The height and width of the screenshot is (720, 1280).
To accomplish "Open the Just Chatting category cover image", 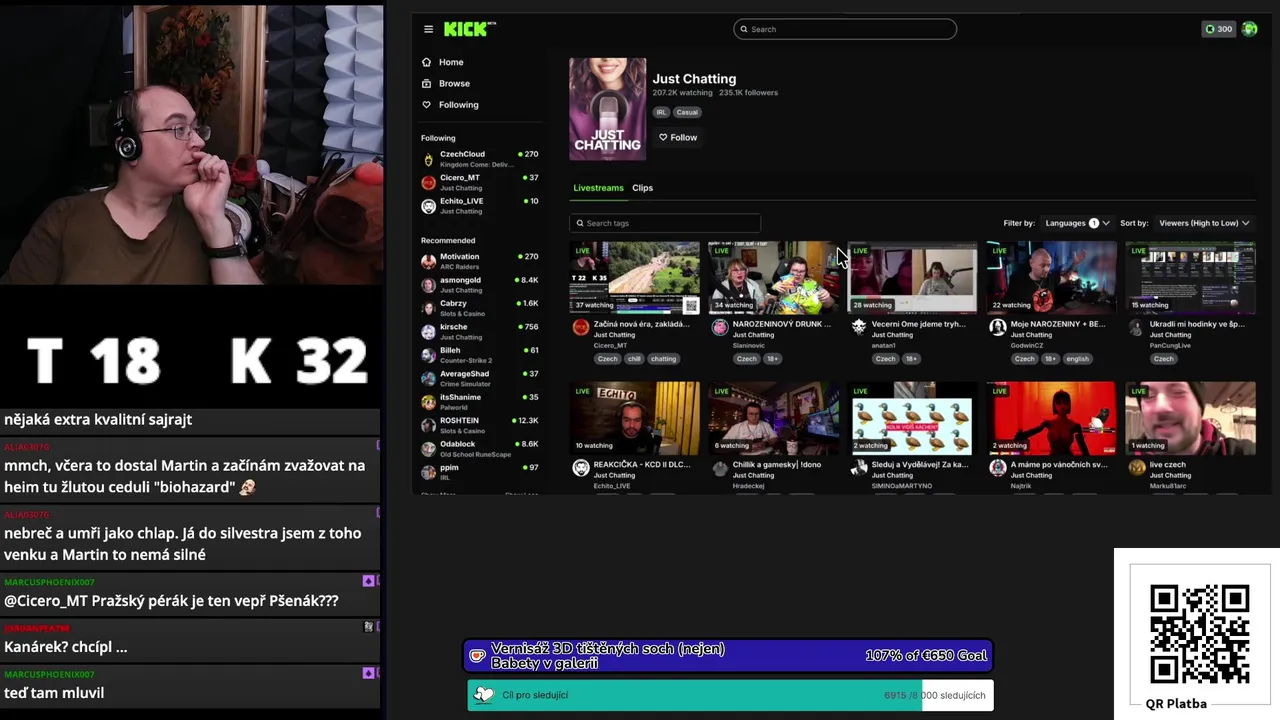I will [x=608, y=109].
